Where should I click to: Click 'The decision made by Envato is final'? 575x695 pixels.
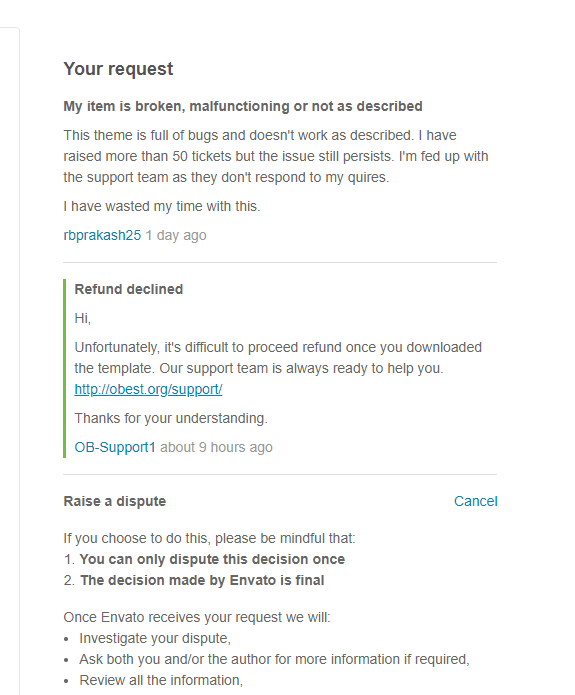click(202, 580)
